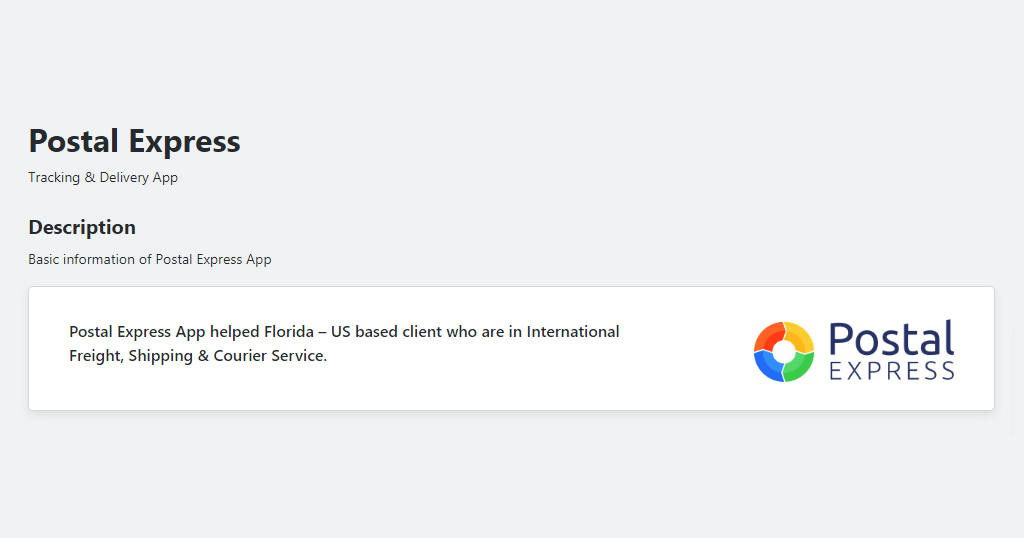This screenshot has width=1024, height=538.
Task: Click the Postal Express circular logo icon
Action: 784,351
